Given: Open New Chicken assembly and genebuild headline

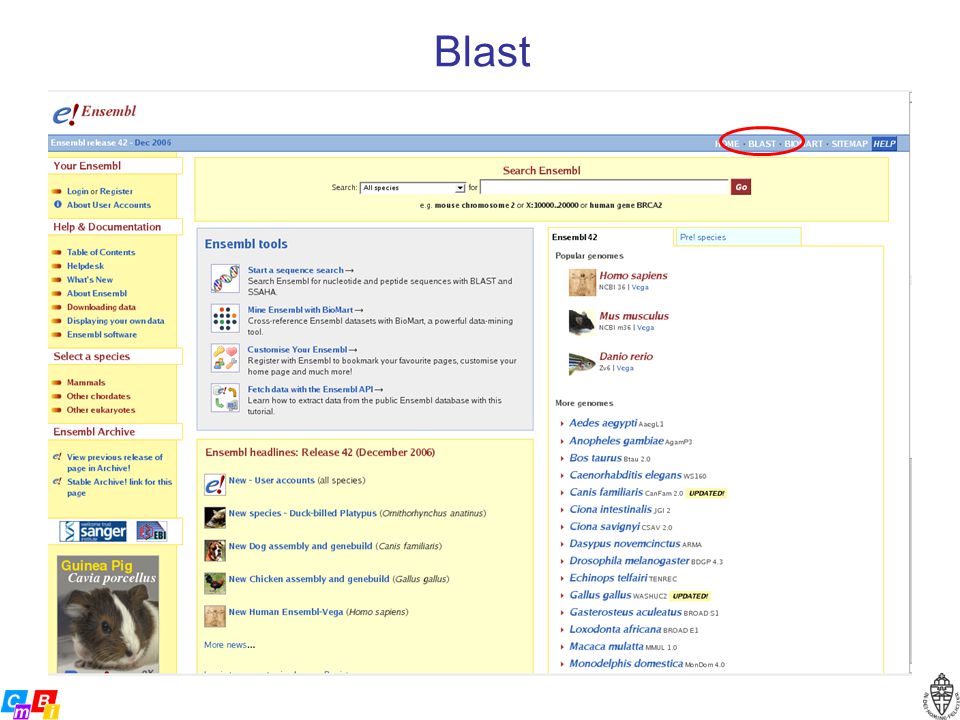Looking at the screenshot, I should (309, 579).
